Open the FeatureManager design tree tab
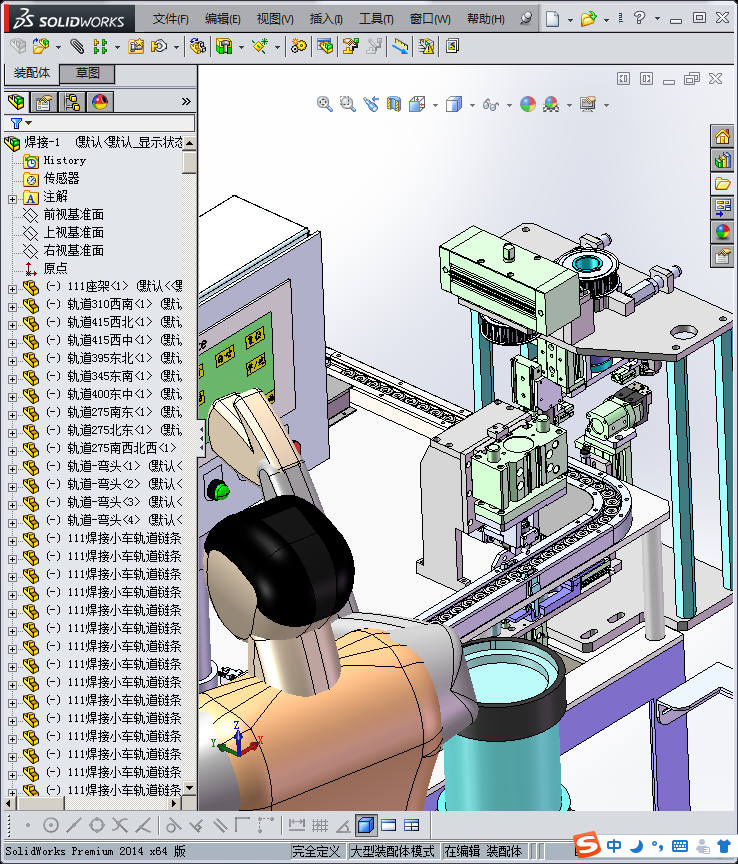738x864 pixels. point(17,101)
